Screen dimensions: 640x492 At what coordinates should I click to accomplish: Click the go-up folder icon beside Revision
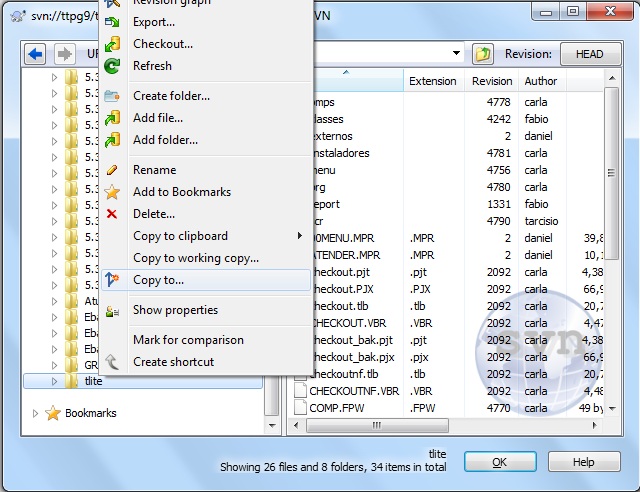483,54
